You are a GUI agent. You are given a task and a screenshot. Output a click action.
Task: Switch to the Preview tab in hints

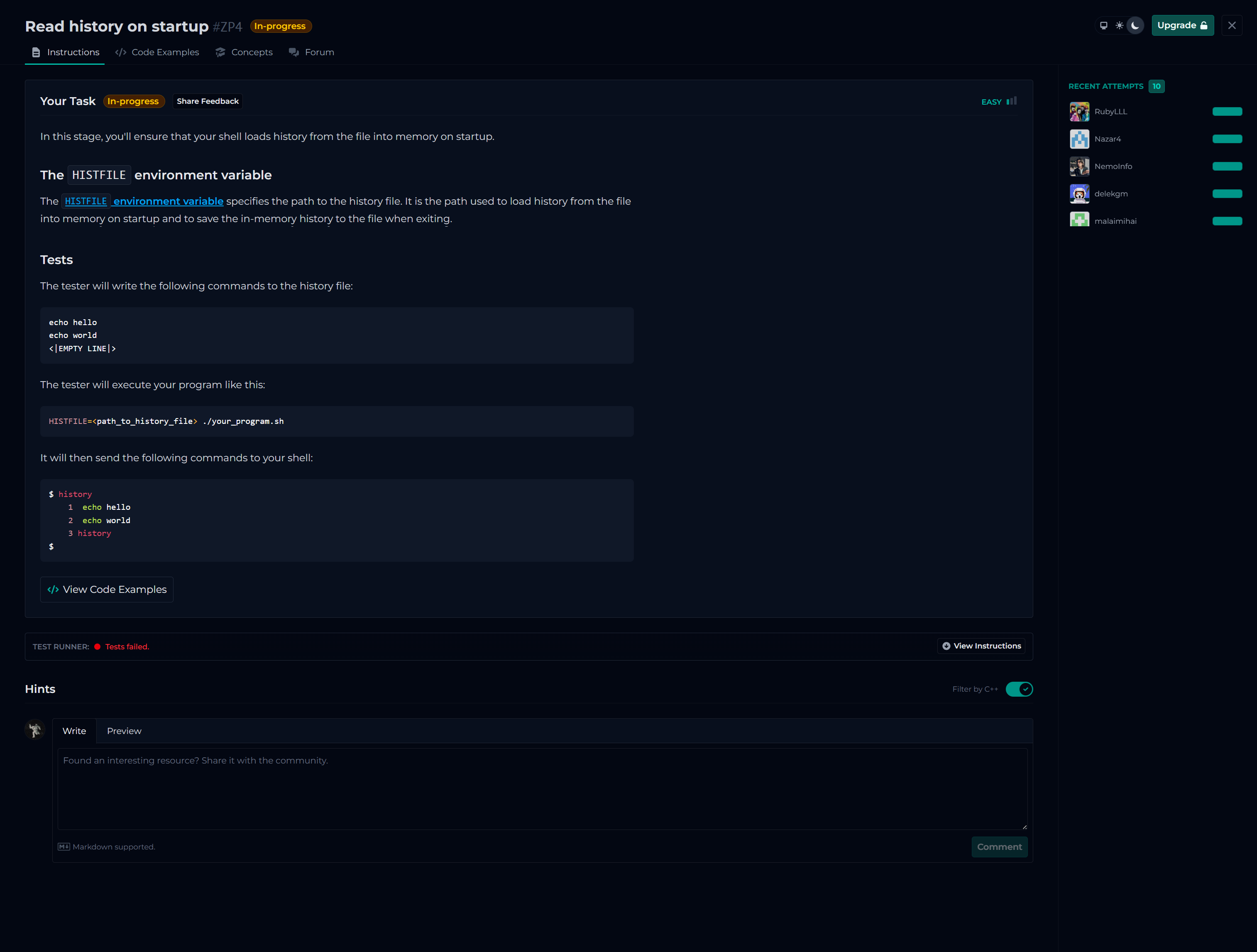(x=124, y=731)
